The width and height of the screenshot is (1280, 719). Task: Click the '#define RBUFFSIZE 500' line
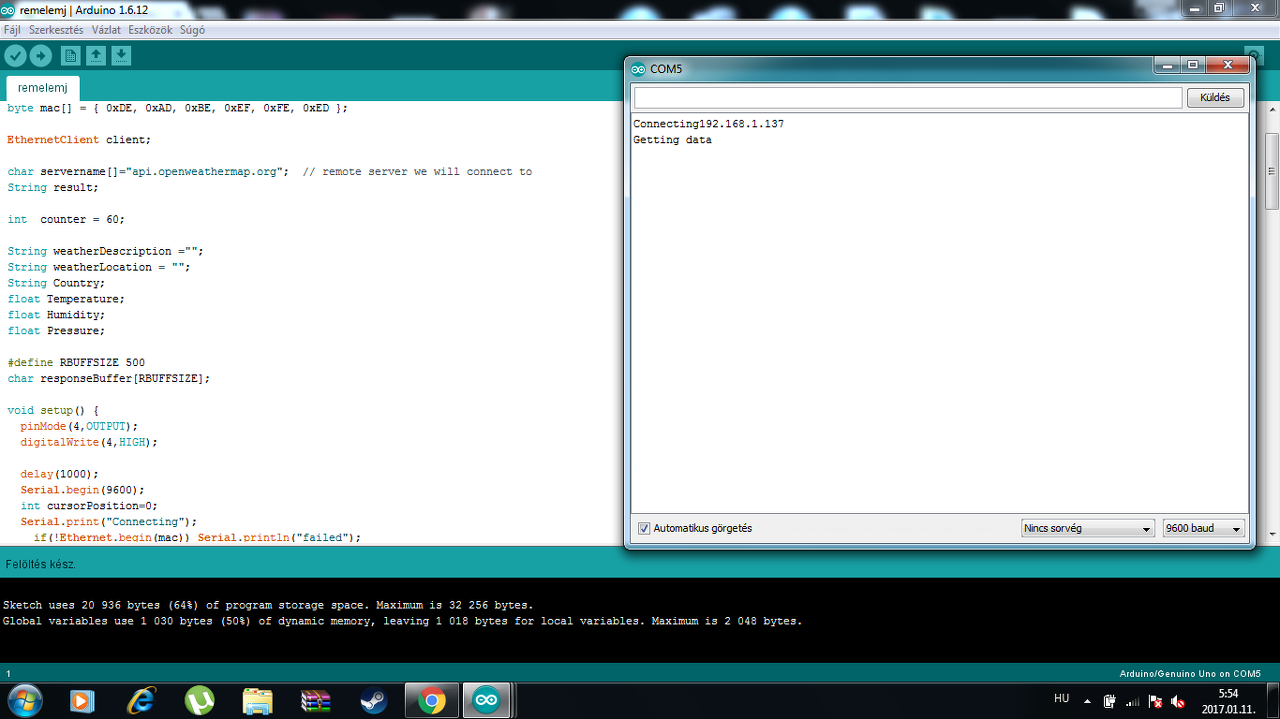(x=76, y=362)
